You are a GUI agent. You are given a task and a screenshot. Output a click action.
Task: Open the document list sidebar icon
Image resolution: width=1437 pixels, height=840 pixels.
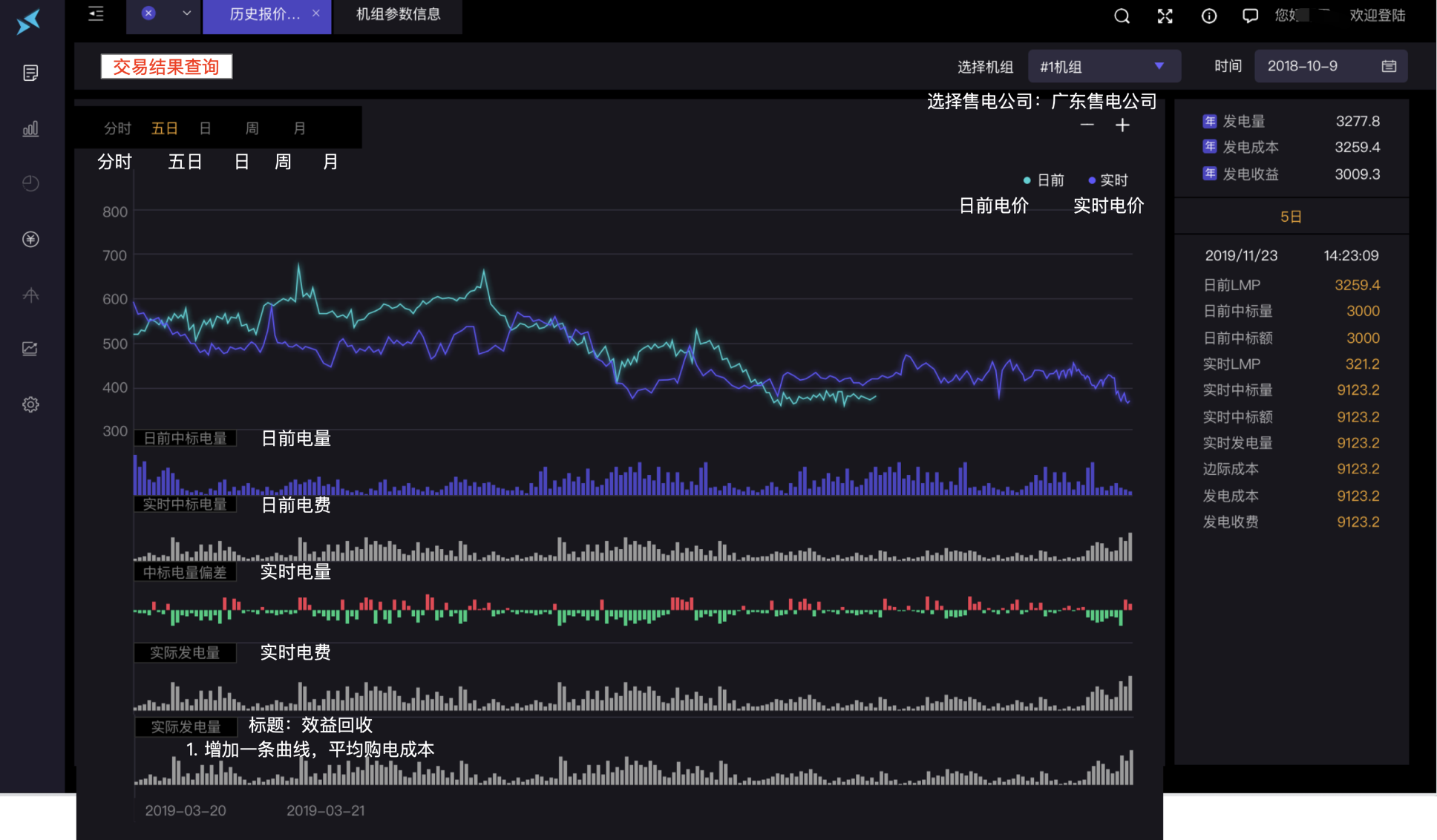[x=30, y=73]
